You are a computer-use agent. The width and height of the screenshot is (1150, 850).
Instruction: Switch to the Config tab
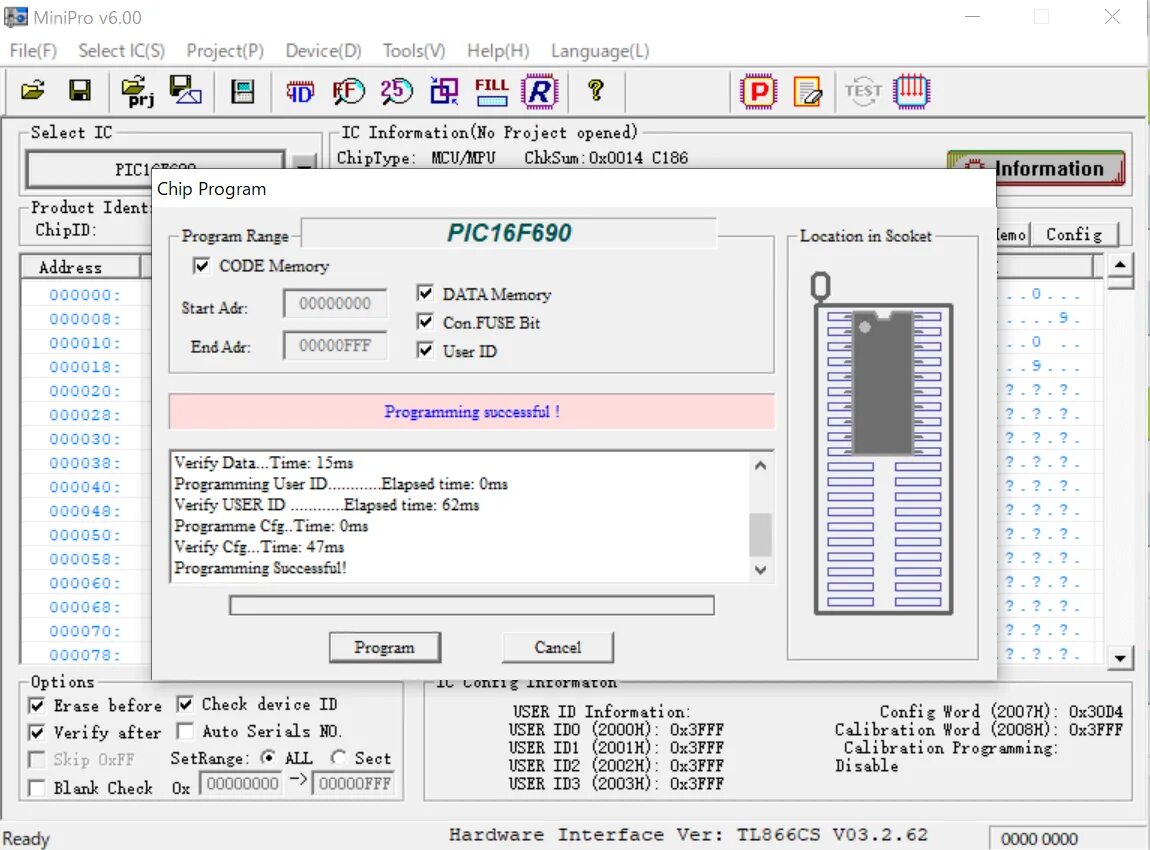click(1074, 234)
